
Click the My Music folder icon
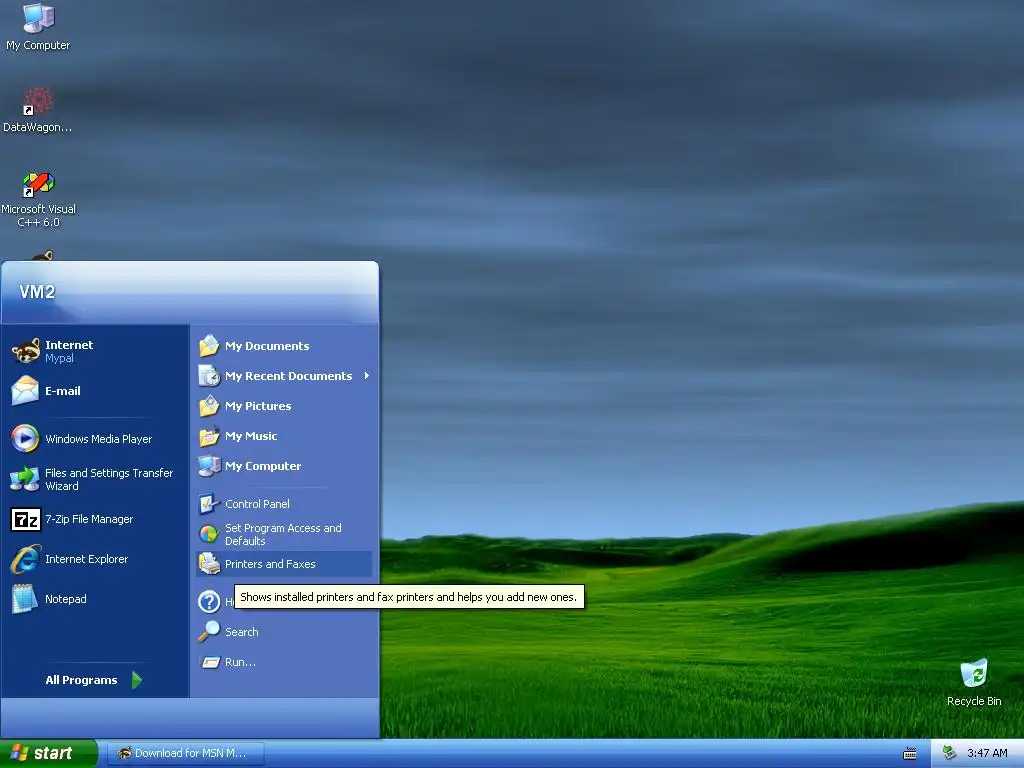[209, 436]
